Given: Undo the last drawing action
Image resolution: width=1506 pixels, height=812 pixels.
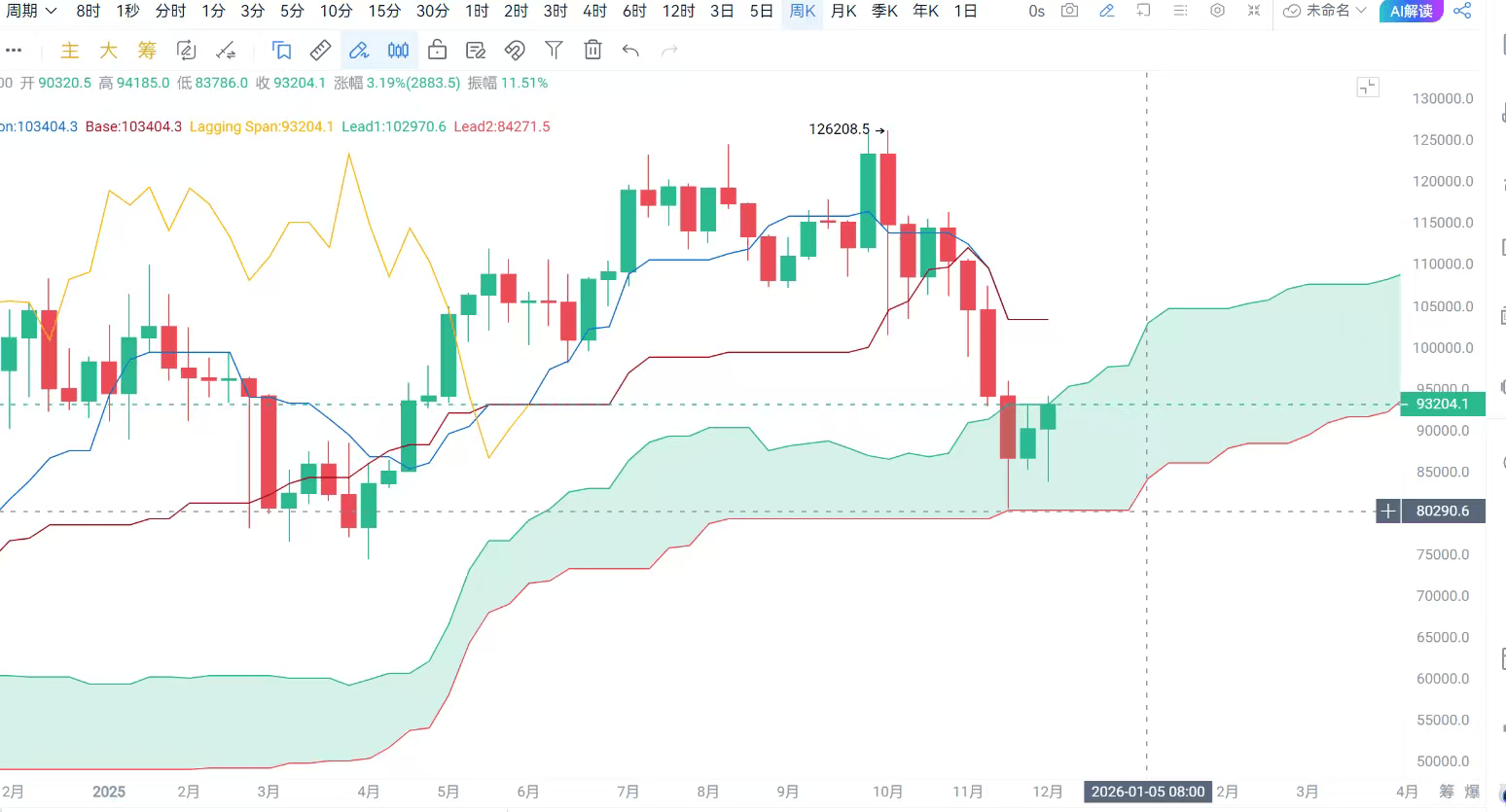Looking at the screenshot, I should [x=630, y=51].
